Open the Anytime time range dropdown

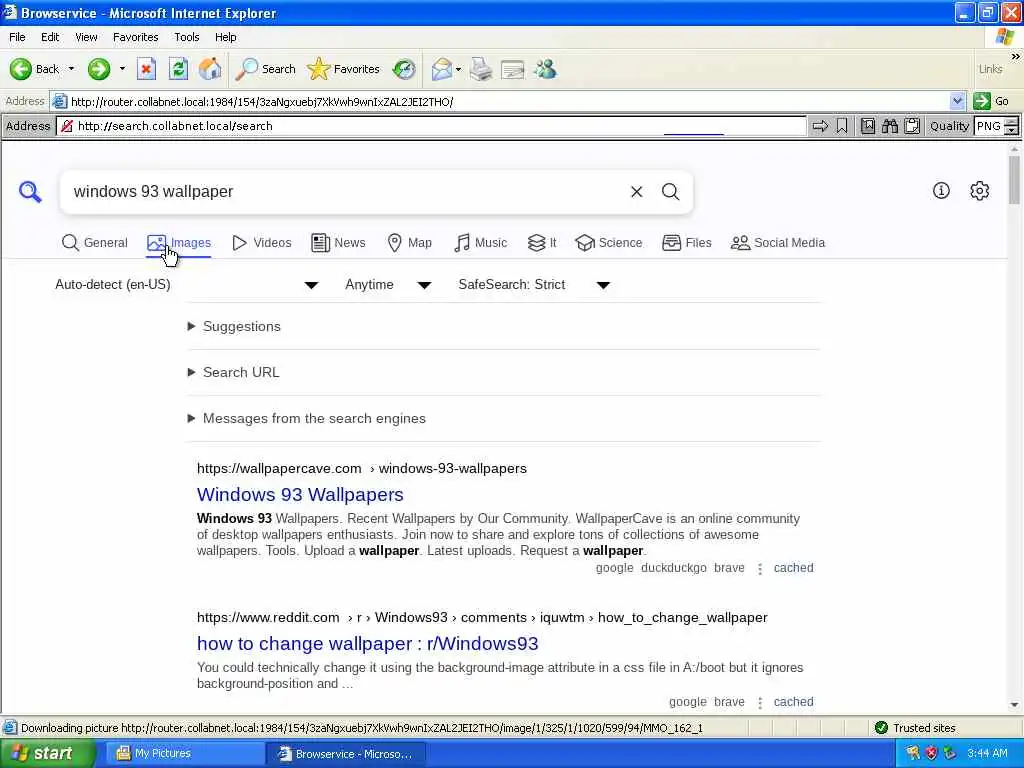click(x=388, y=285)
